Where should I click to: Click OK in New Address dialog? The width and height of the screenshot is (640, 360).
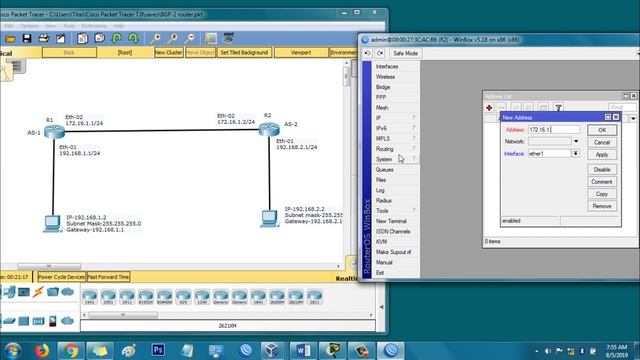click(x=602, y=130)
